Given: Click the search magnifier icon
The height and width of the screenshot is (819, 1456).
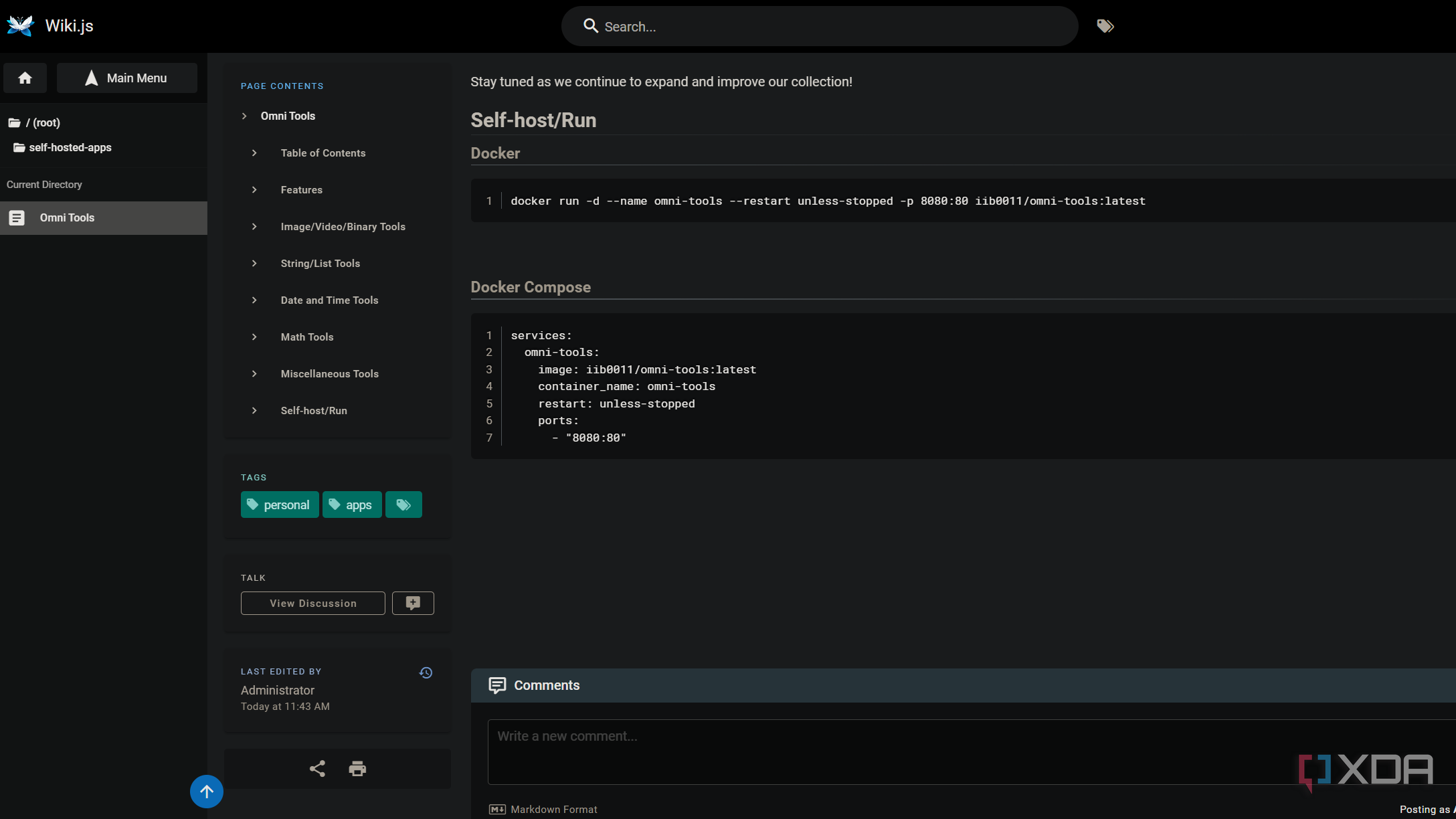Looking at the screenshot, I should (x=591, y=26).
